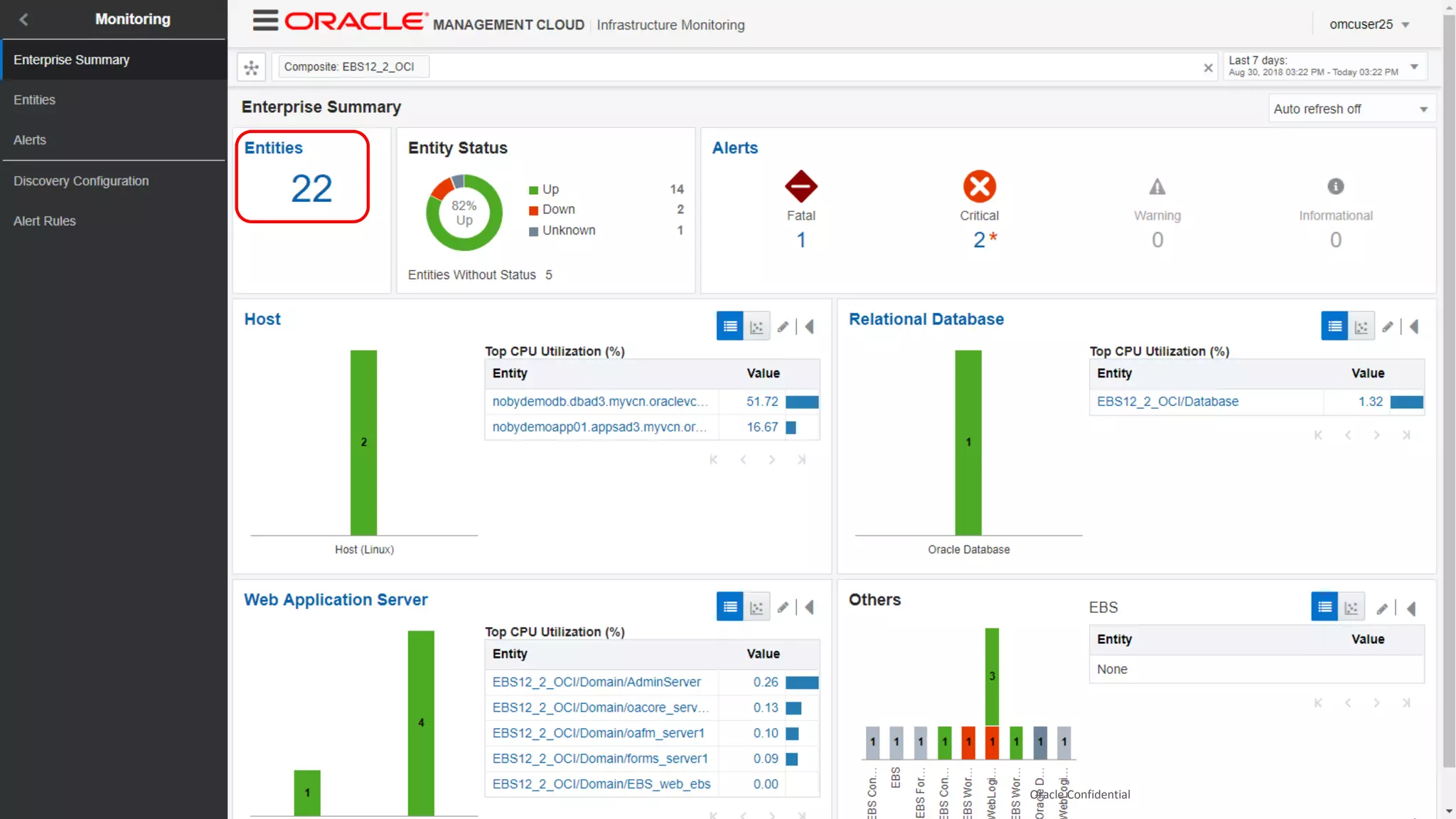
Task: Open the Relational Database title link
Action: point(926,319)
